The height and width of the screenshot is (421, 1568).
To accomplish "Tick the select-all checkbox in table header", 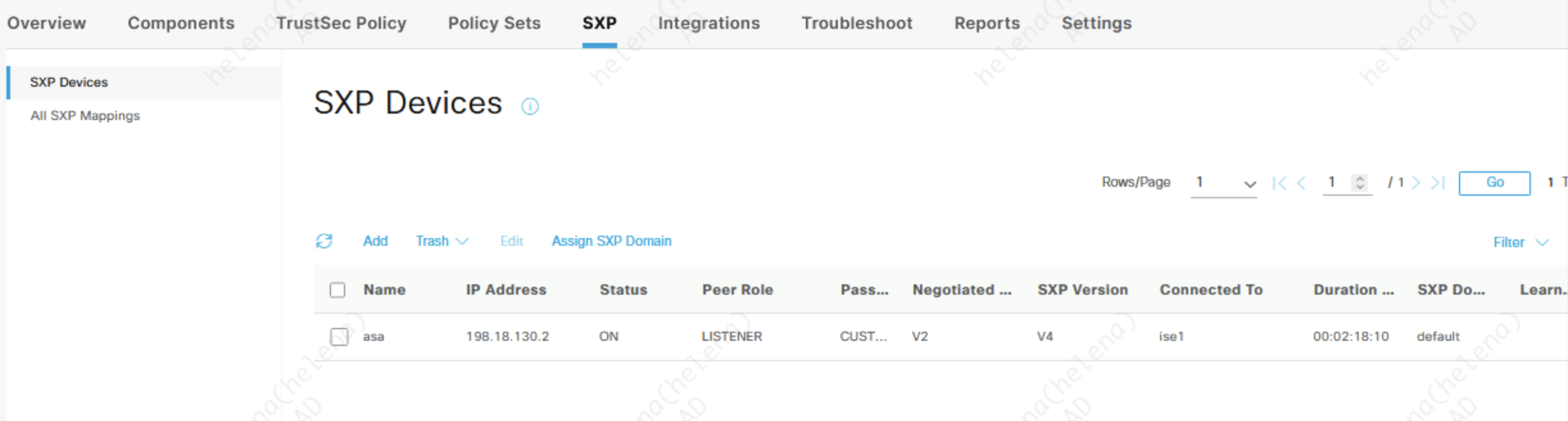I will pyautogui.click(x=337, y=290).
